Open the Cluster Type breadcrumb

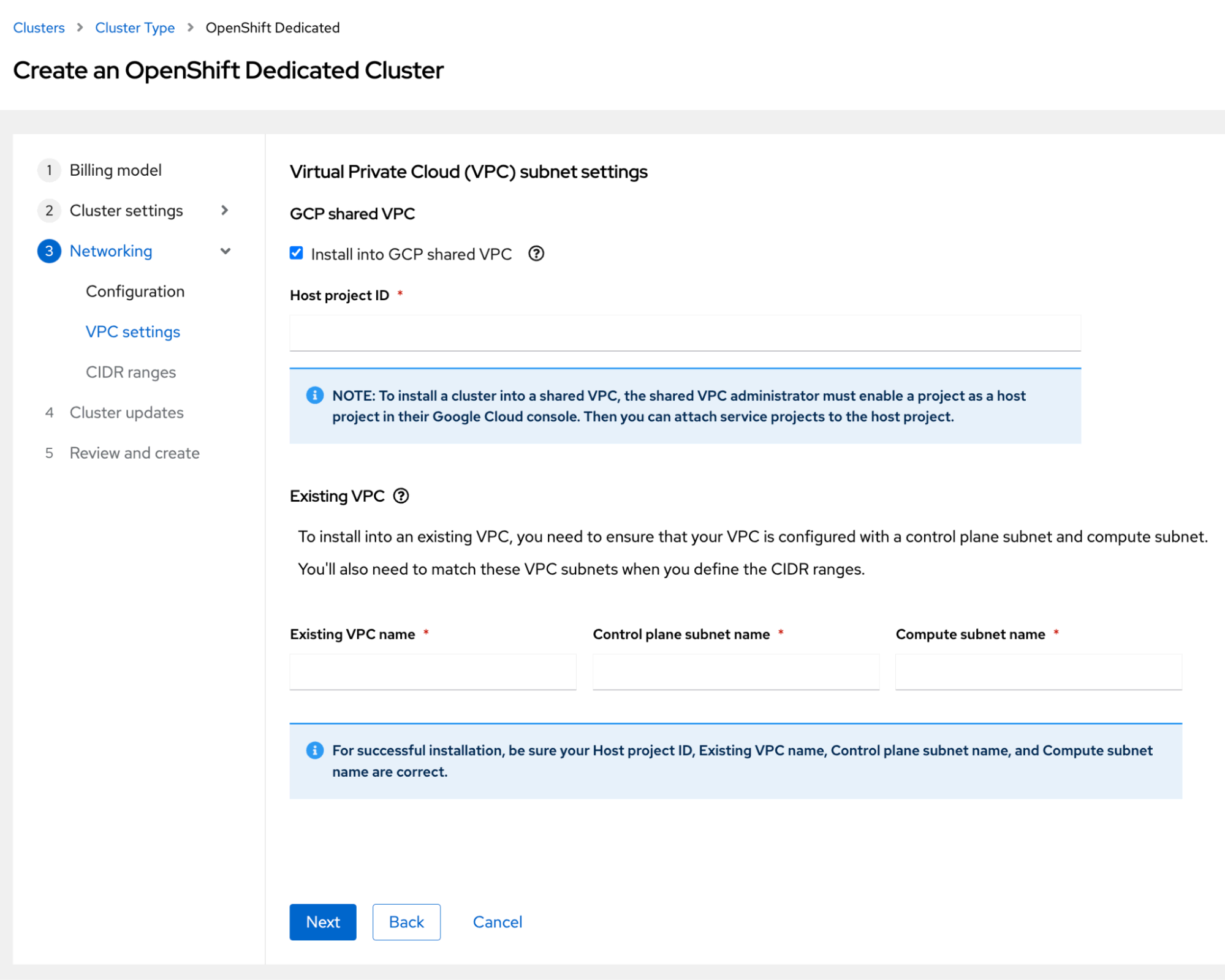[x=135, y=27]
